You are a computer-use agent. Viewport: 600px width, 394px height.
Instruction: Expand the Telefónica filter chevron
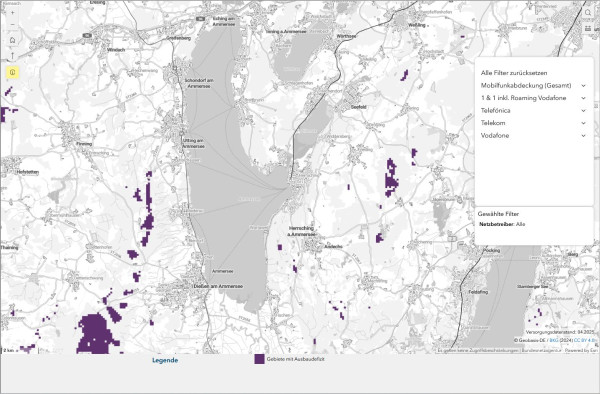(x=583, y=111)
